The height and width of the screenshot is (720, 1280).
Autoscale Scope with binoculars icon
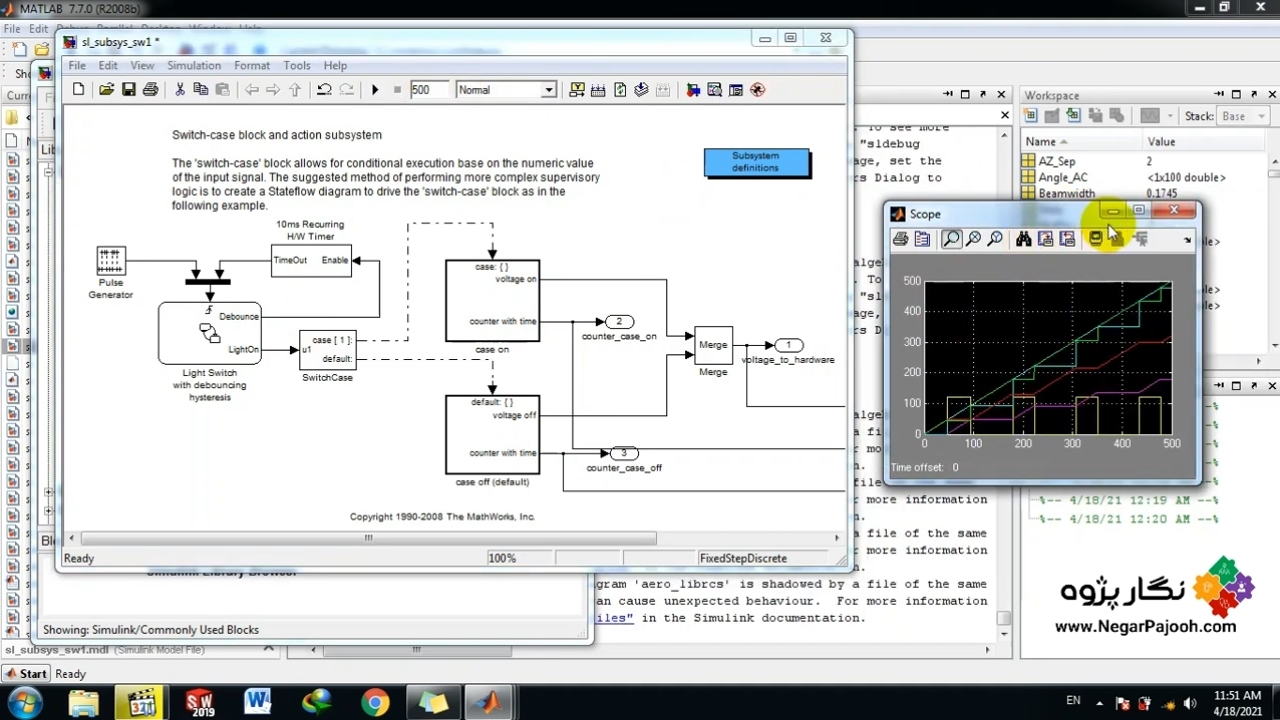point(1023,239)
